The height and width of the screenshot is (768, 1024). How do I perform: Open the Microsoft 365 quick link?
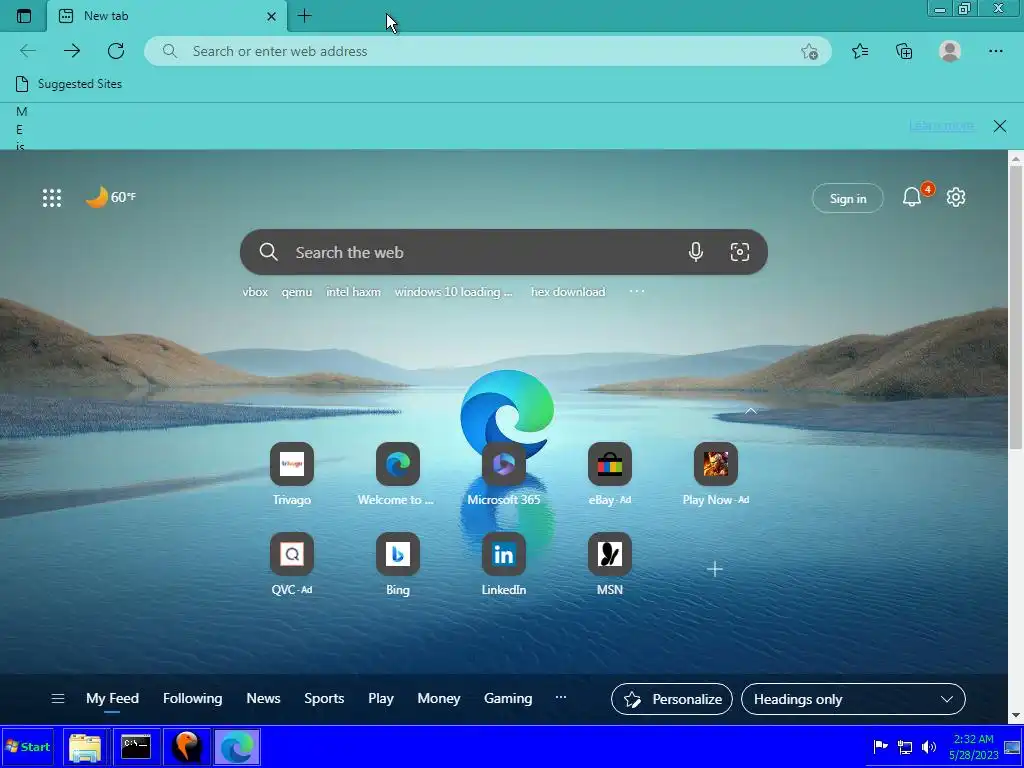[504, 474]
